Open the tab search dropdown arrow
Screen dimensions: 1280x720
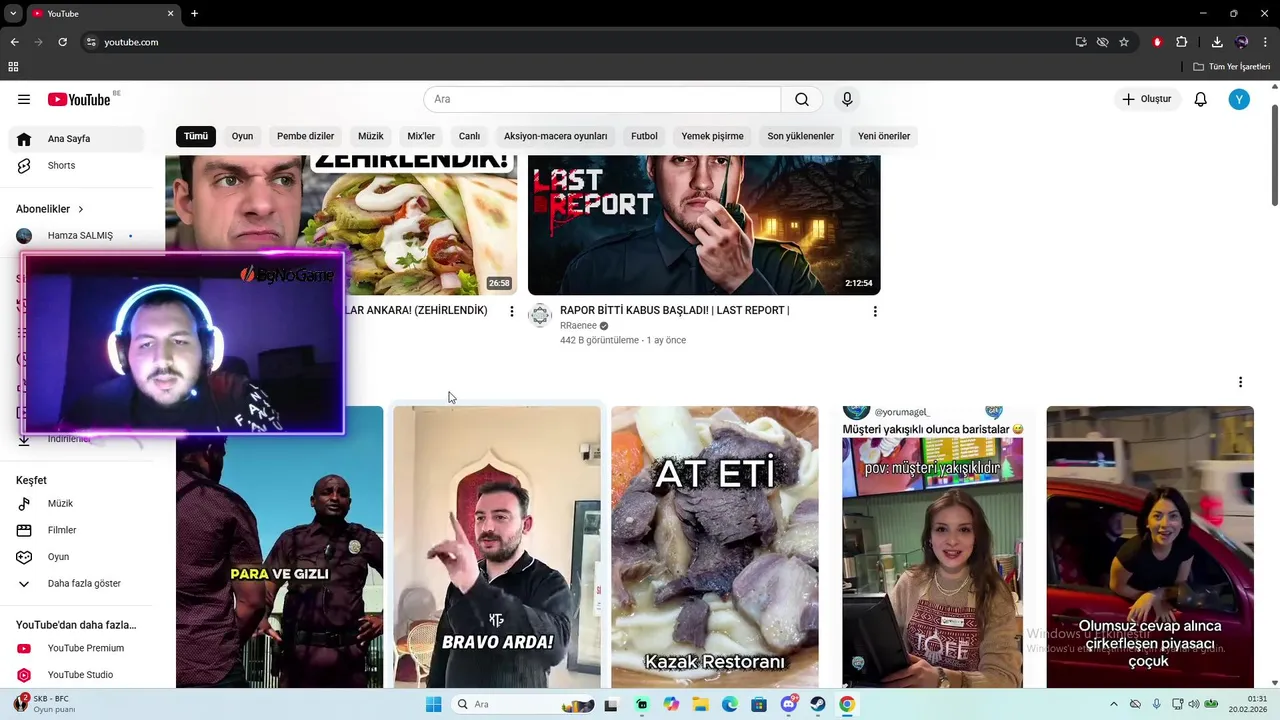pyautogui.click(x=13, y=13)
